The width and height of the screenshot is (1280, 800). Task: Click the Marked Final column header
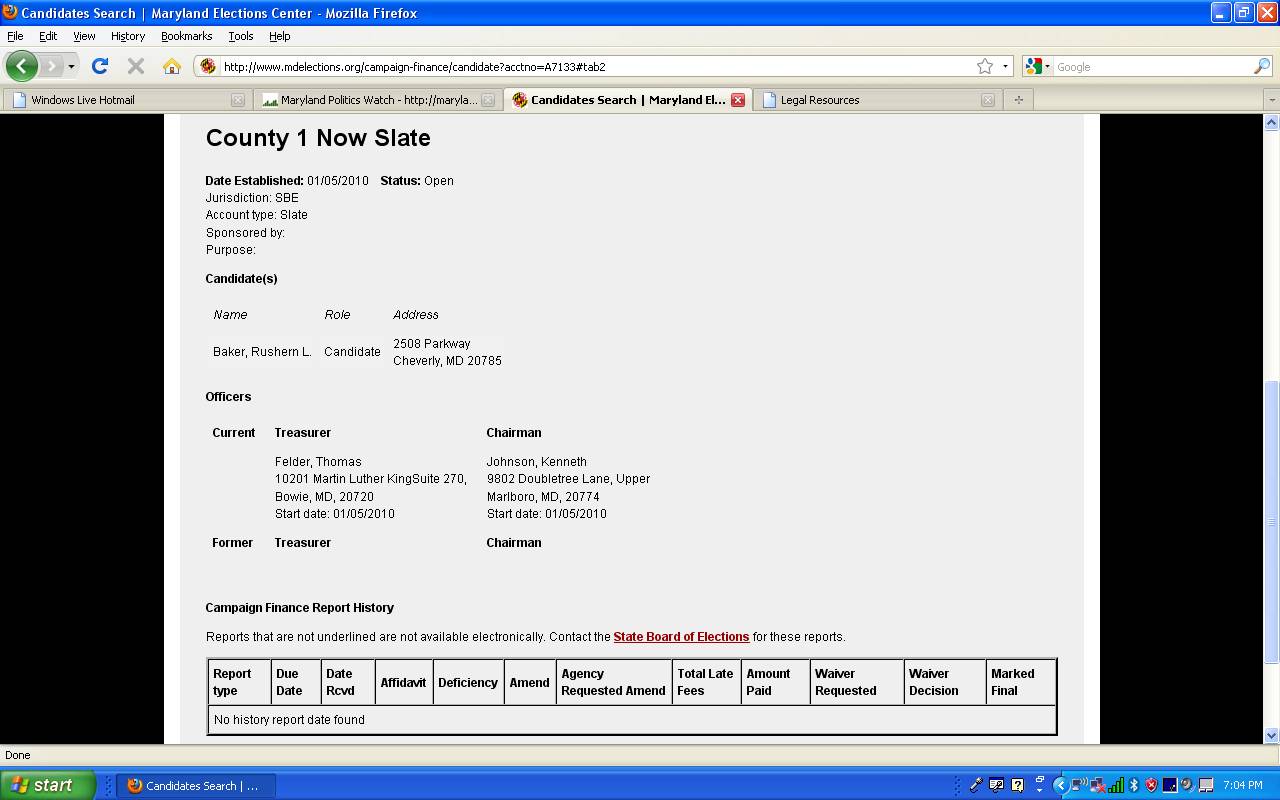click(1021, 682)
